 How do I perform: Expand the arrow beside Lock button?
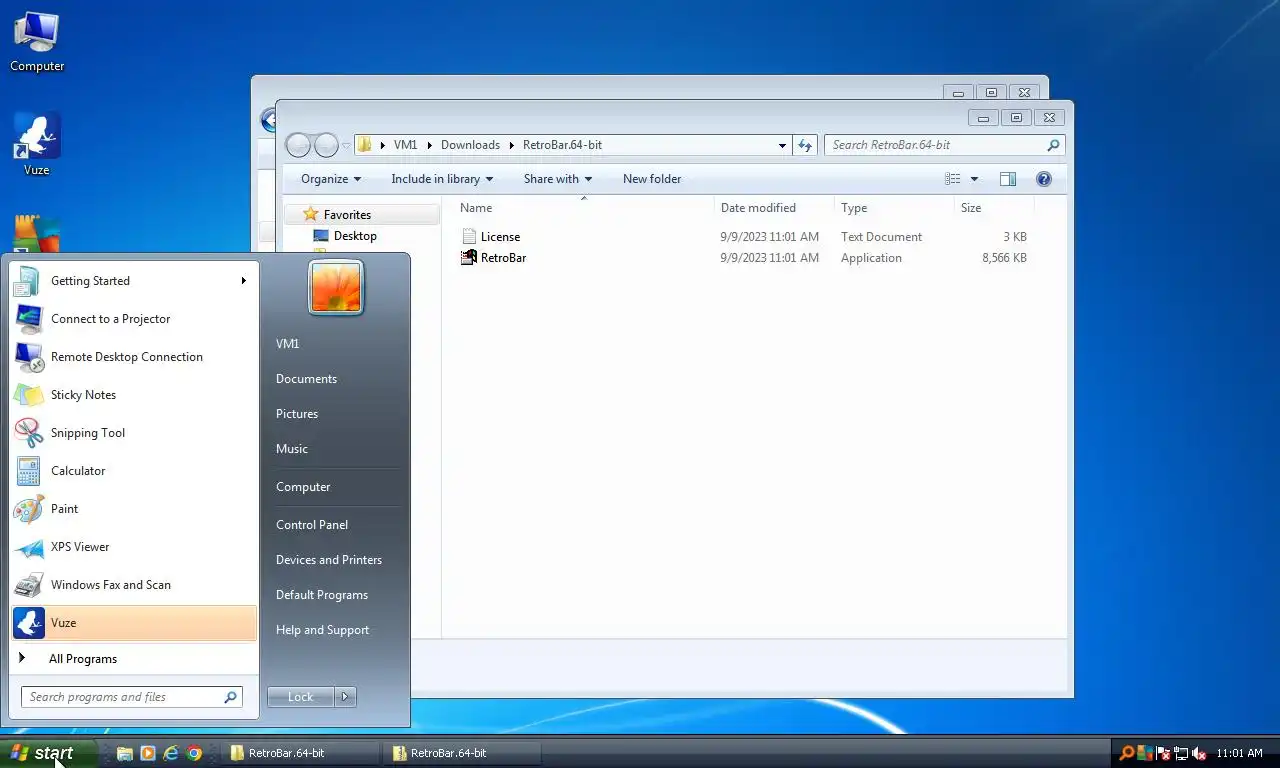[x=346, y=697]
